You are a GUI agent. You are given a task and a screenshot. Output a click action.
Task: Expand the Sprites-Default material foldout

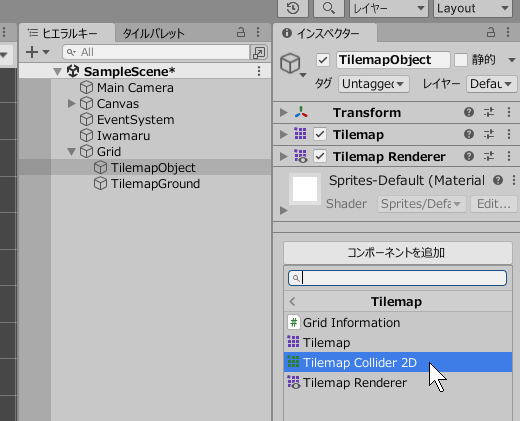coord(284,210)
